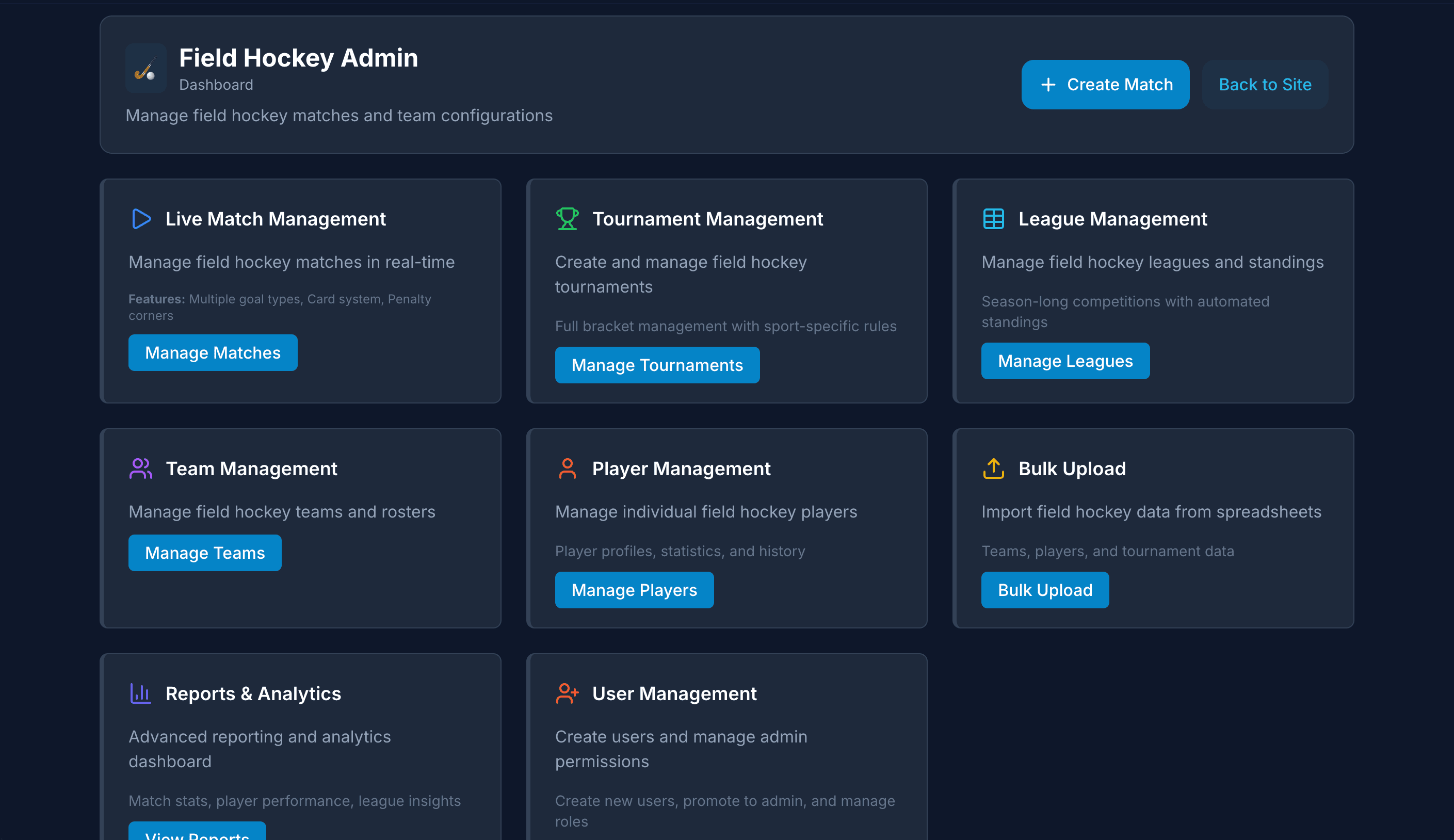Click the League Management heading
The image size is (1454, 840).
(1112, 219)
